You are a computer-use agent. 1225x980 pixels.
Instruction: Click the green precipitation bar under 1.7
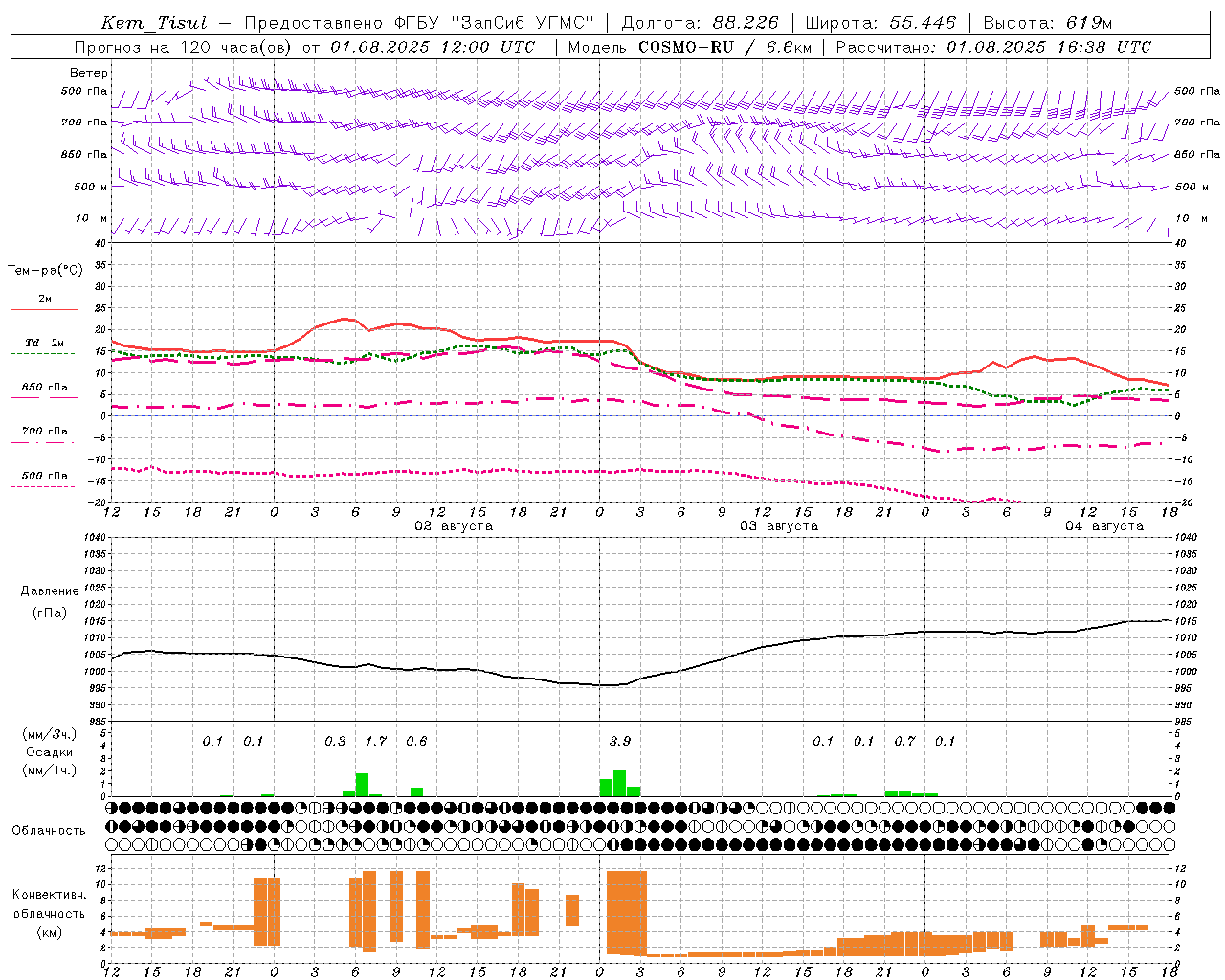pos(362,785)
